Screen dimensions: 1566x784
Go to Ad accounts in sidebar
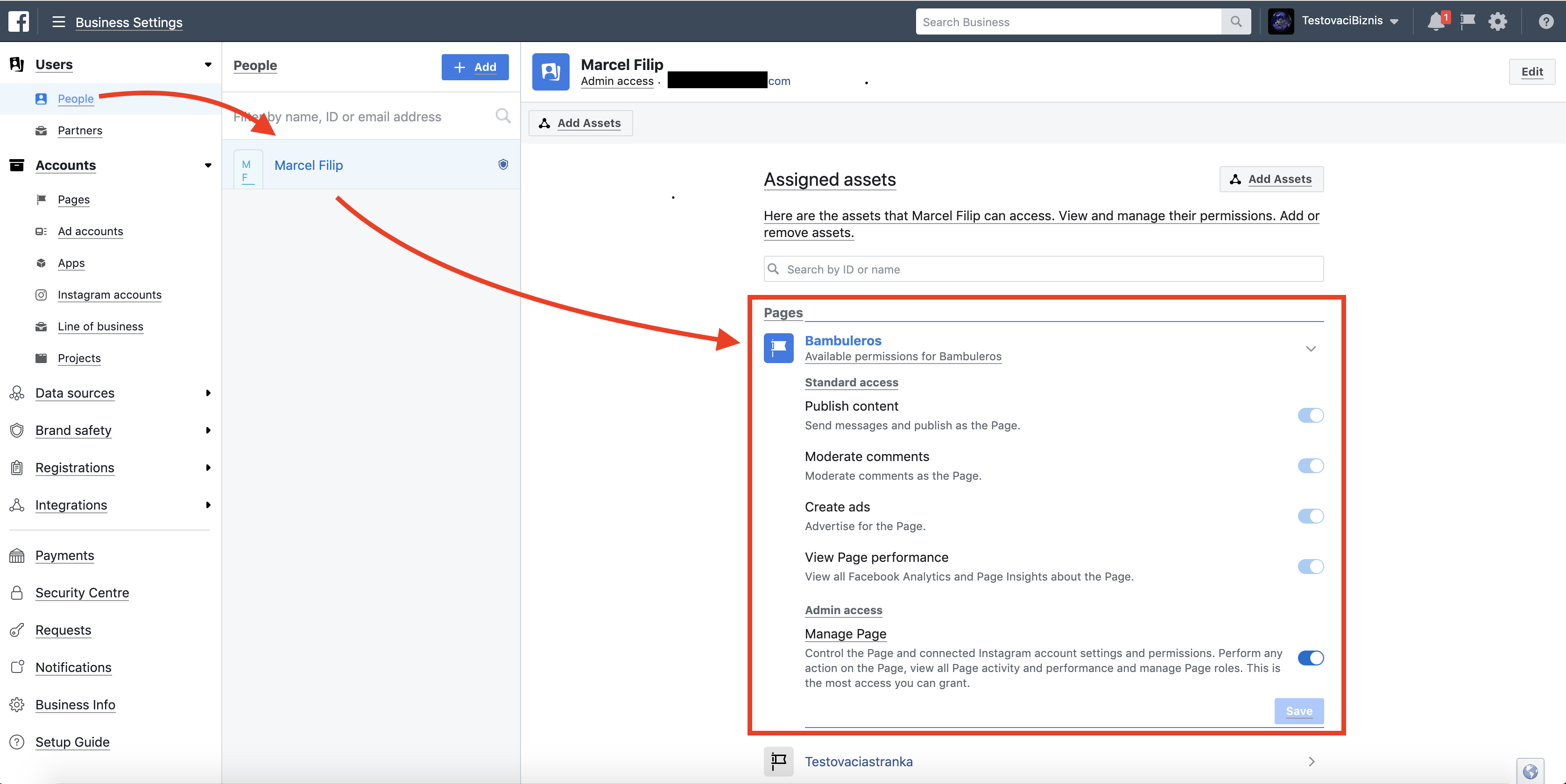[x=90, y=231]
